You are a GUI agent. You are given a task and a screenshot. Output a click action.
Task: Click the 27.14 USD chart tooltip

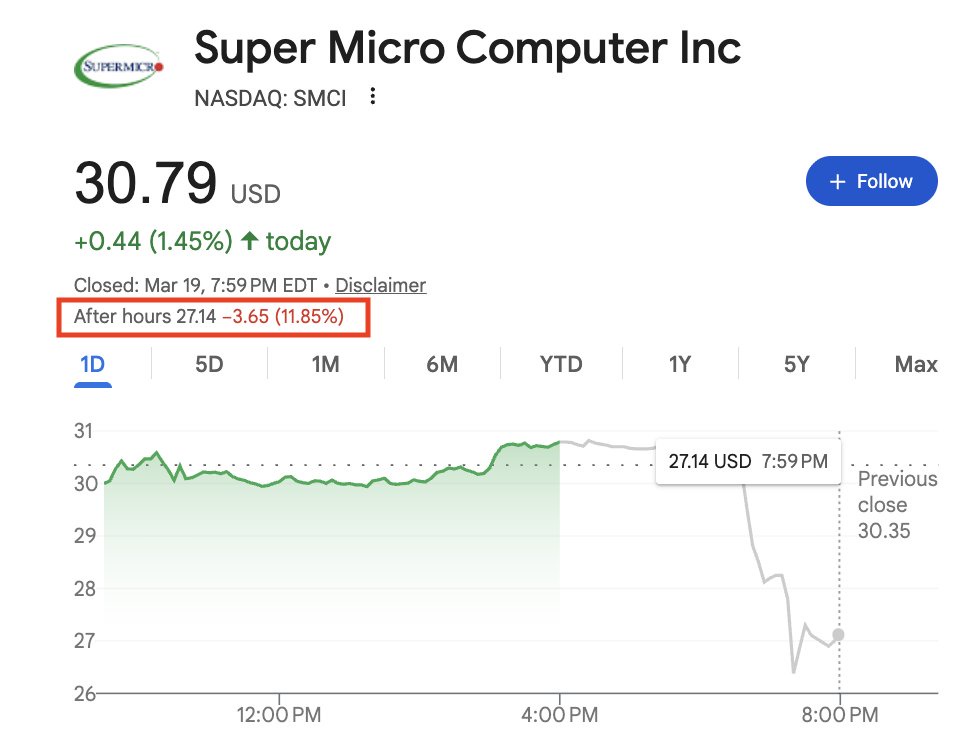point(747,461)
